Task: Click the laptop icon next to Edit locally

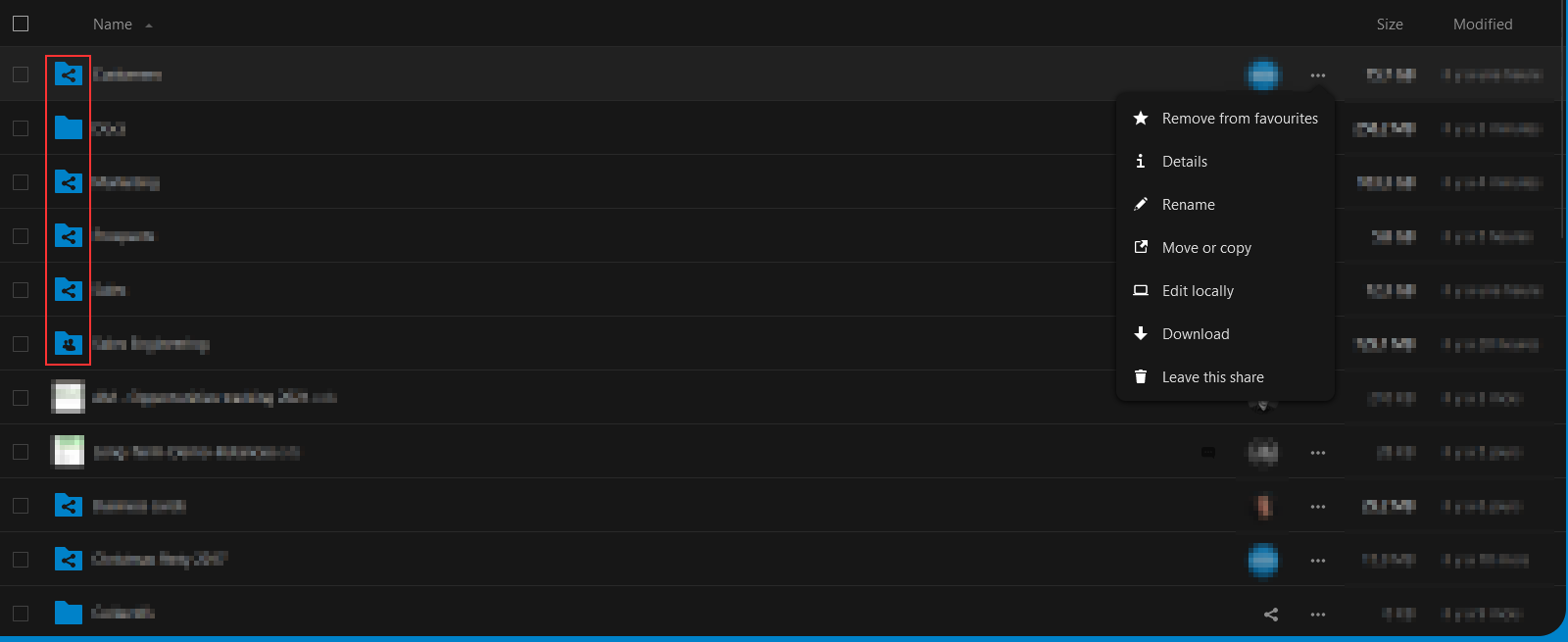Action: pyautogui.click(x=1141, y=290)
